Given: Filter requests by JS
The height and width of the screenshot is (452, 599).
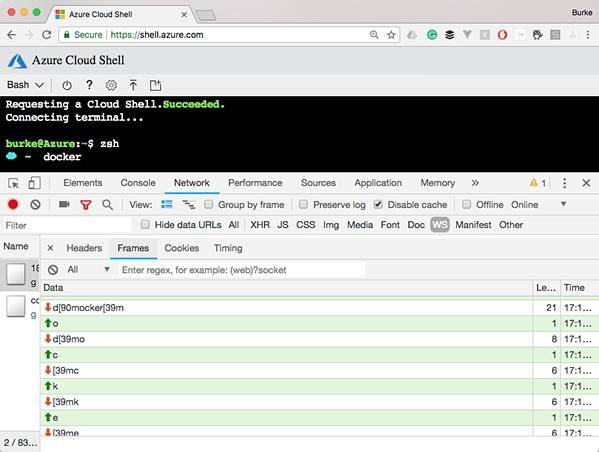Looking at the screenshot, I should coord(283,225).
